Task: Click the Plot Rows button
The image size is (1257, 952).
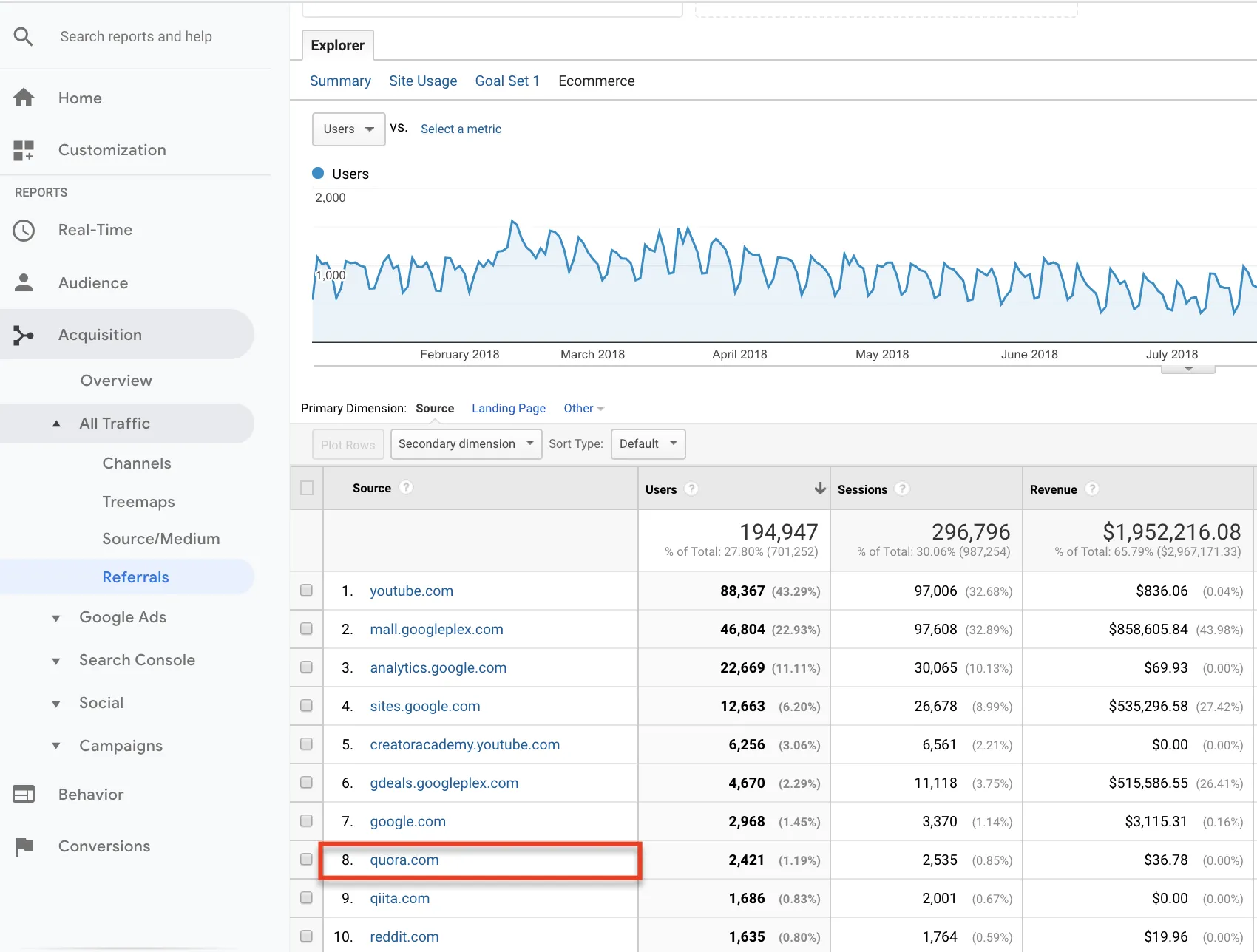Action: pos(348,444)
